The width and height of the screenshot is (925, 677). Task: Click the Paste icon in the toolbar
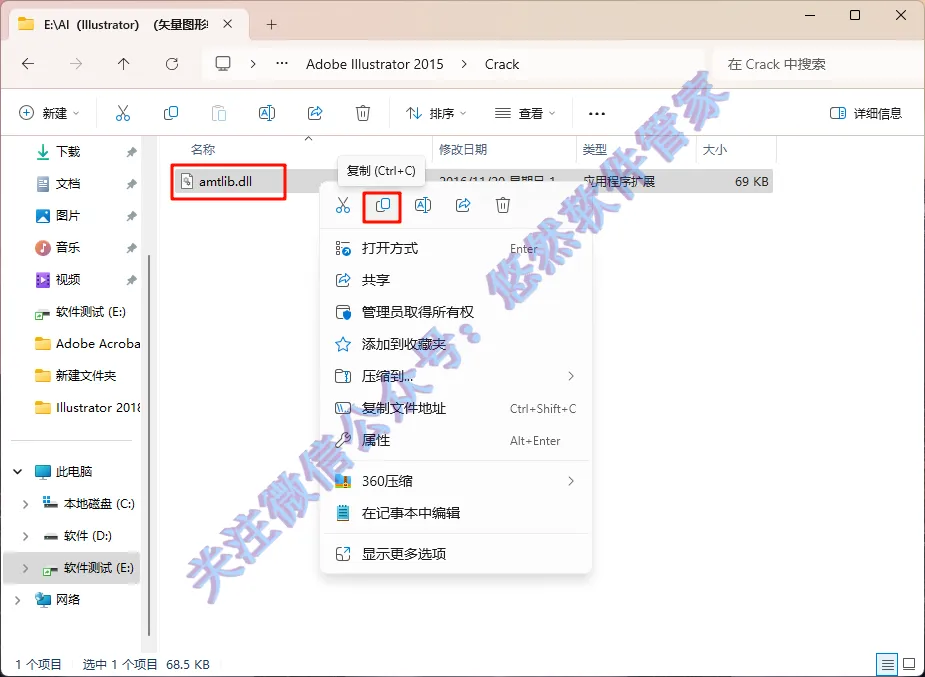click(x=219, y=113)
